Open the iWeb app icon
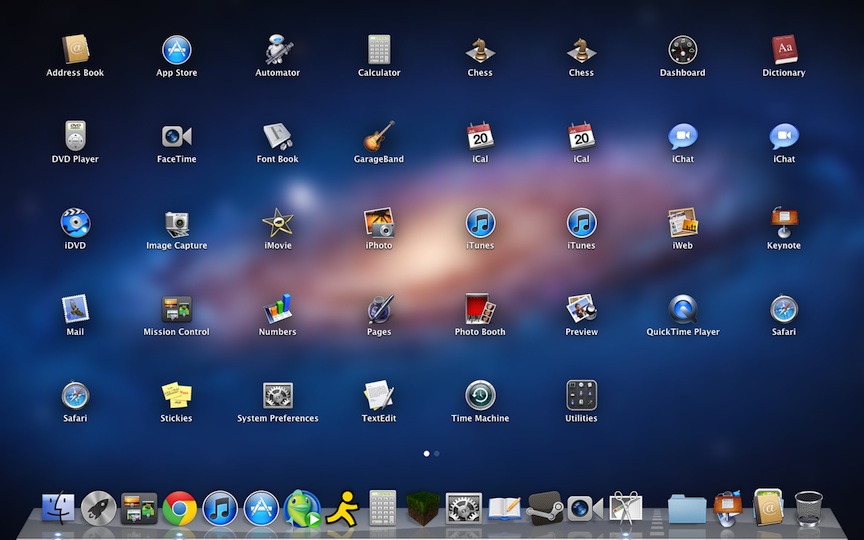The image size is (864, 540). [682, 223]
